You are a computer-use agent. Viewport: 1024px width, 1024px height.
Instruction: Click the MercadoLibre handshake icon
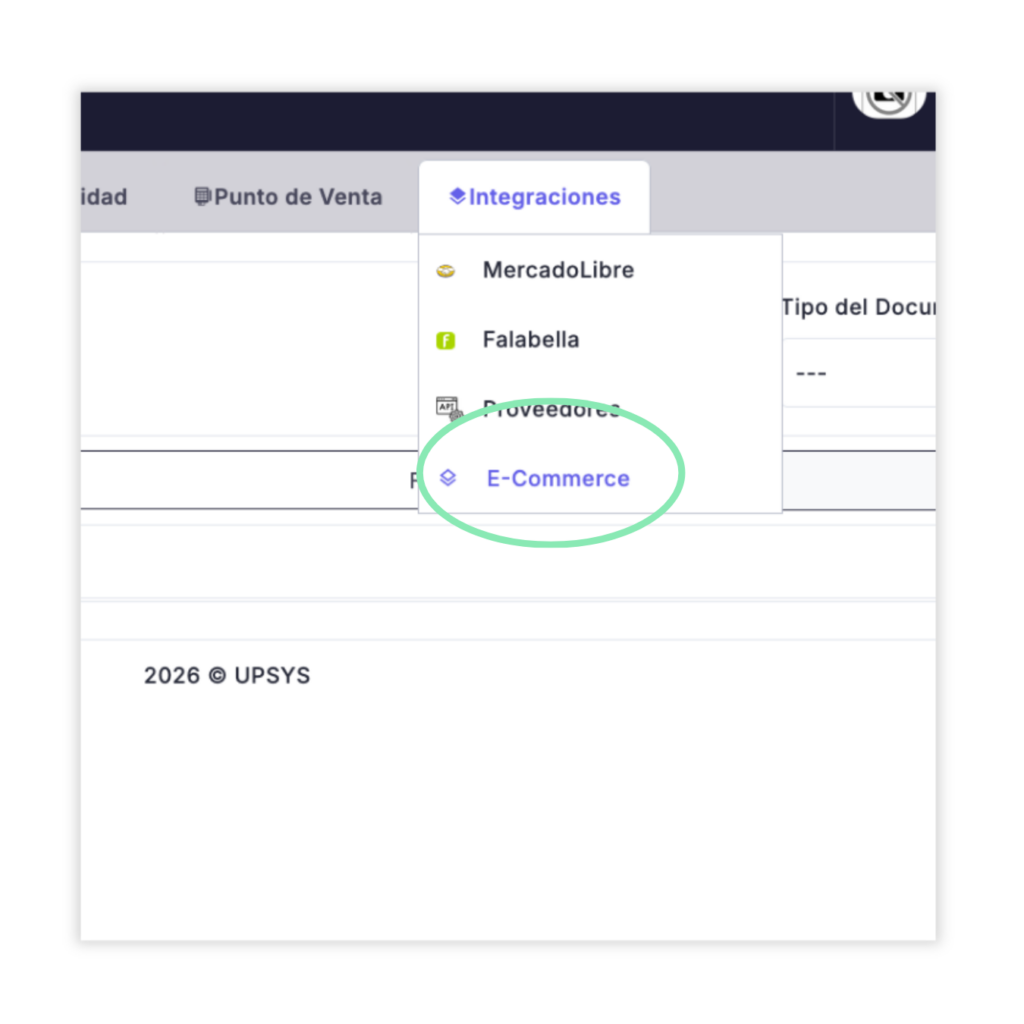coord(446,271)
